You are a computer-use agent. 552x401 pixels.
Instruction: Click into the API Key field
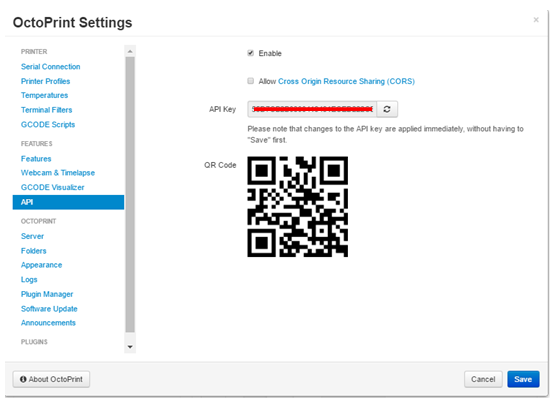(312, 109)
